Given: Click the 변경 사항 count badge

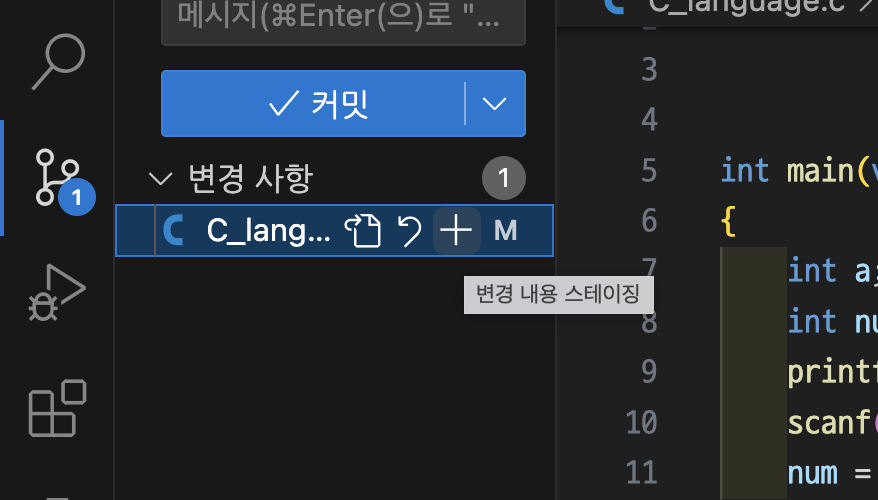Looking at the screenshot, I should tap(503, 178).
